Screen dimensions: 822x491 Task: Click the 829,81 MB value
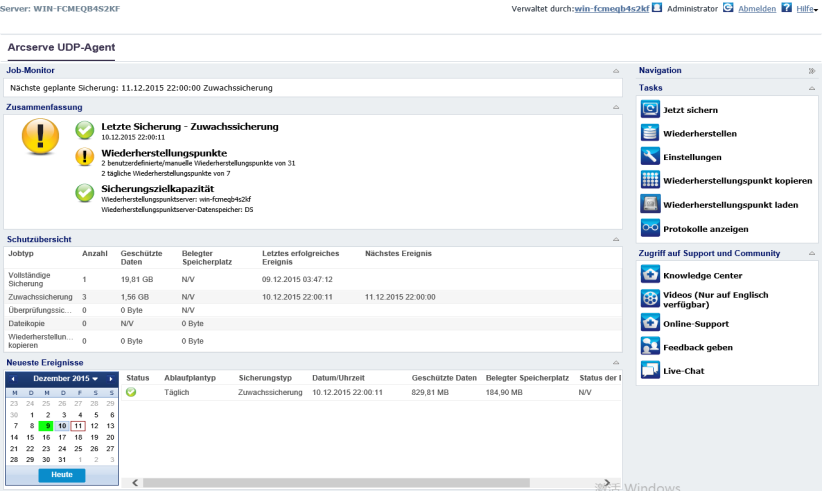[x=430, y=392]
